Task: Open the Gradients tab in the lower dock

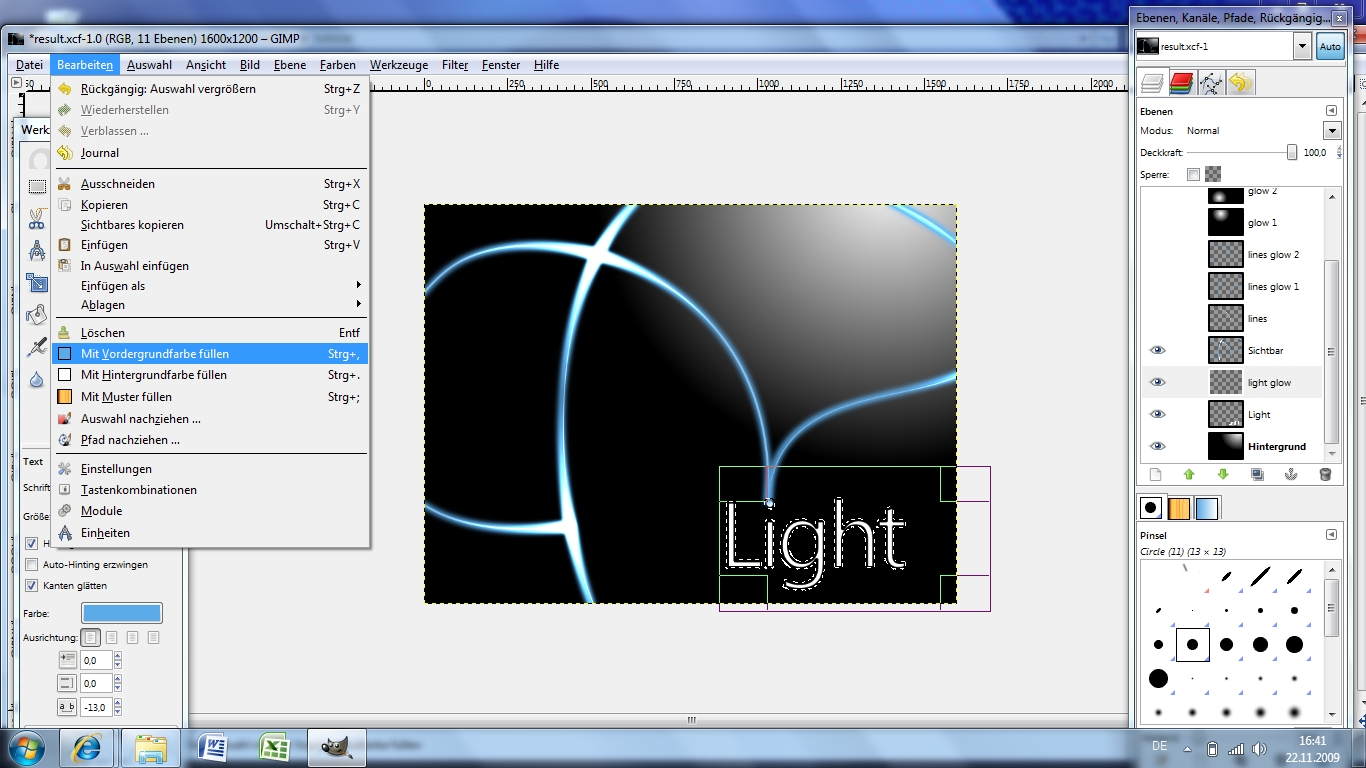Action: tap(1207, 508)
